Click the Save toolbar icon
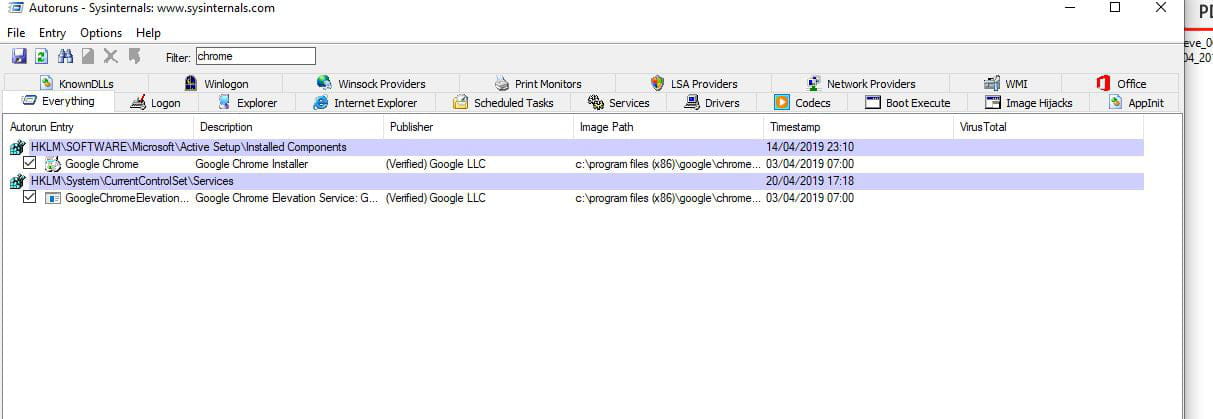 (19, 56)
